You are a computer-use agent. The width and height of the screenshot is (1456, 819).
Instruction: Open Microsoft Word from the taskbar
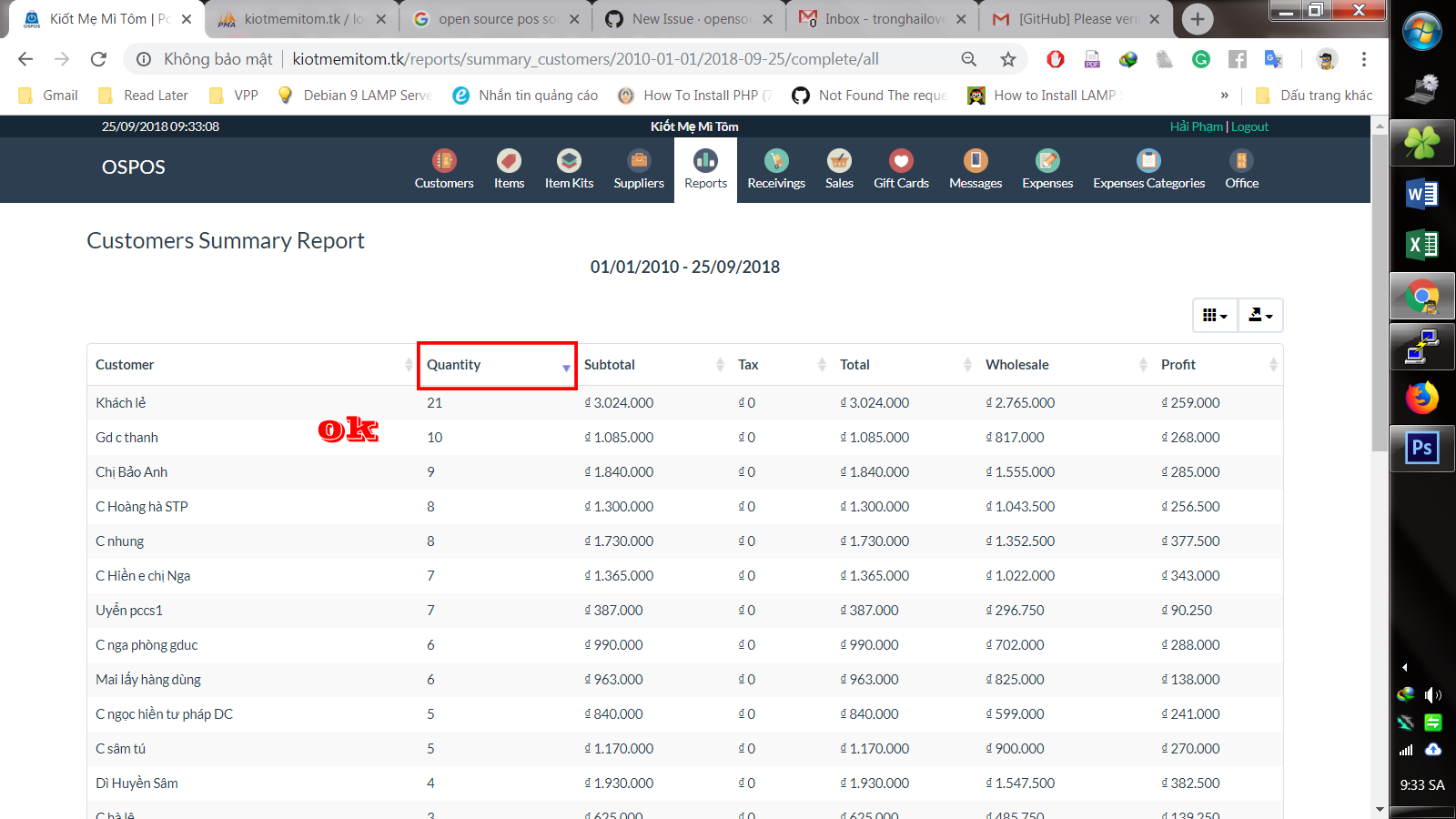(1422, 194)
